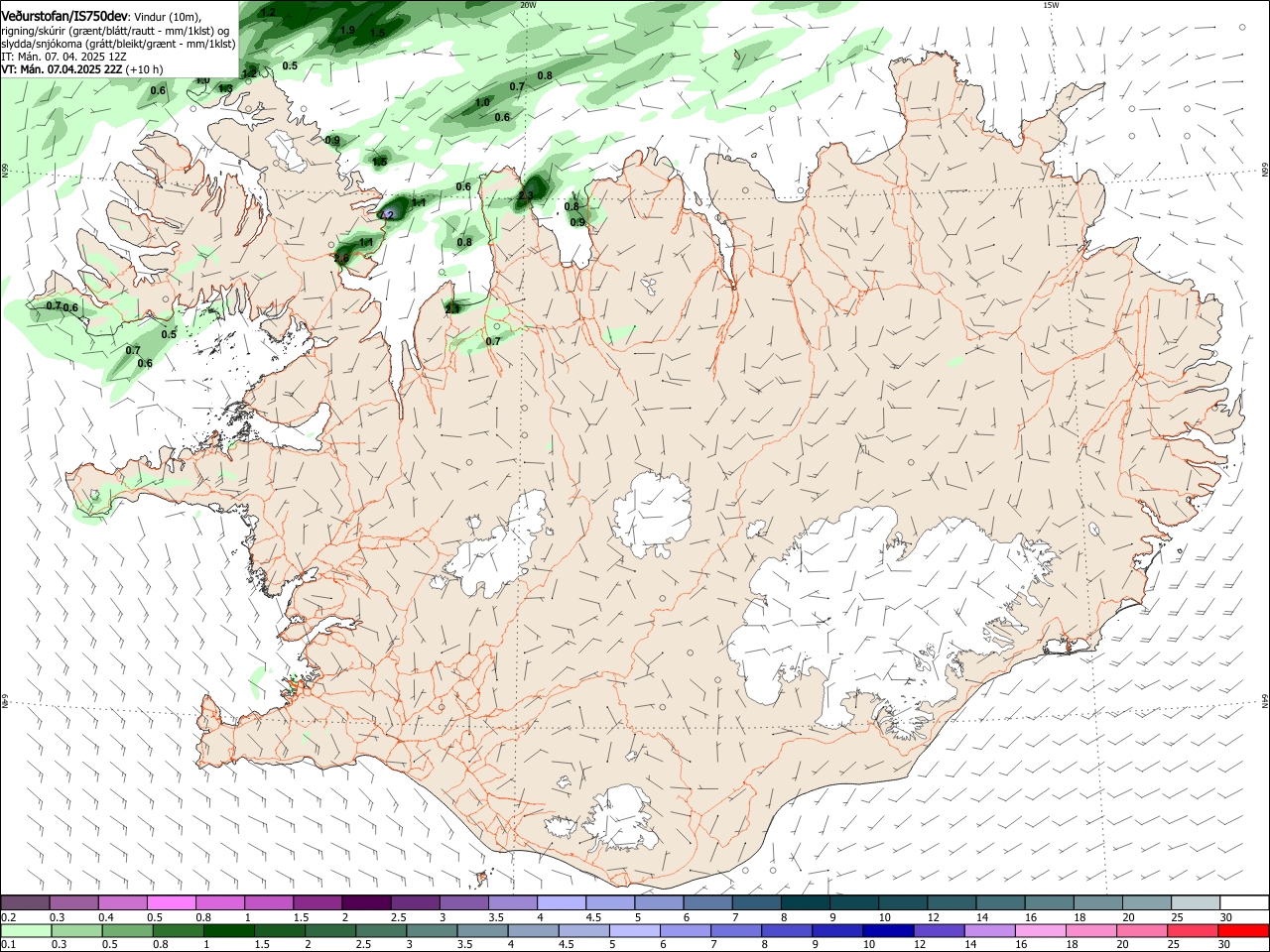Click the rigning/skúrir legend description line
The width and height of the screenshot is (1270, 952).
coord(116,31)
